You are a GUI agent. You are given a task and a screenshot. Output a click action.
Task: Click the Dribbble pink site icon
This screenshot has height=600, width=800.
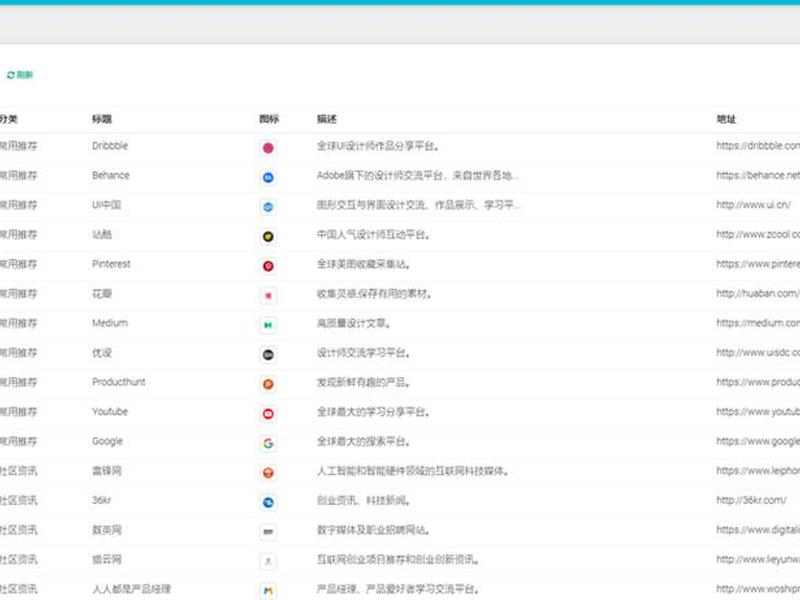point(268,148)
